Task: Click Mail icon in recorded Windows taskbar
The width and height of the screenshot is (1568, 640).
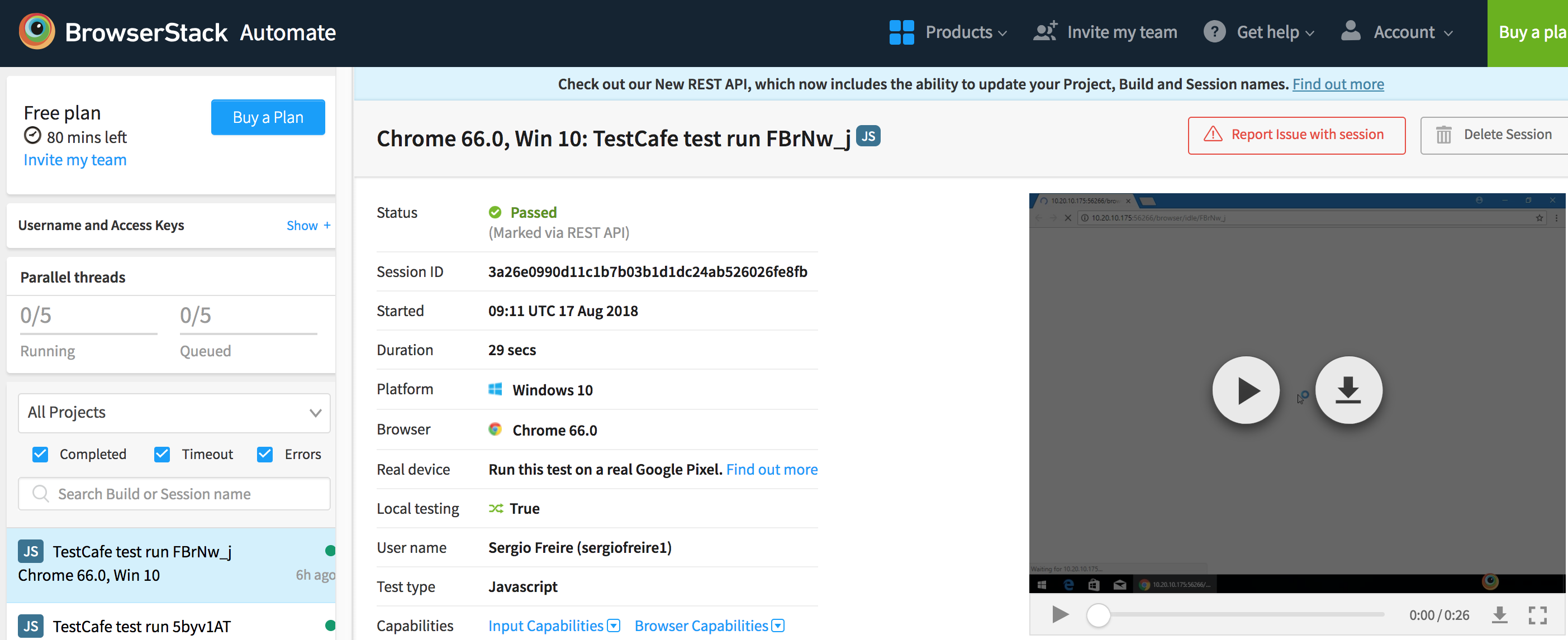Action: [1119, 585]
